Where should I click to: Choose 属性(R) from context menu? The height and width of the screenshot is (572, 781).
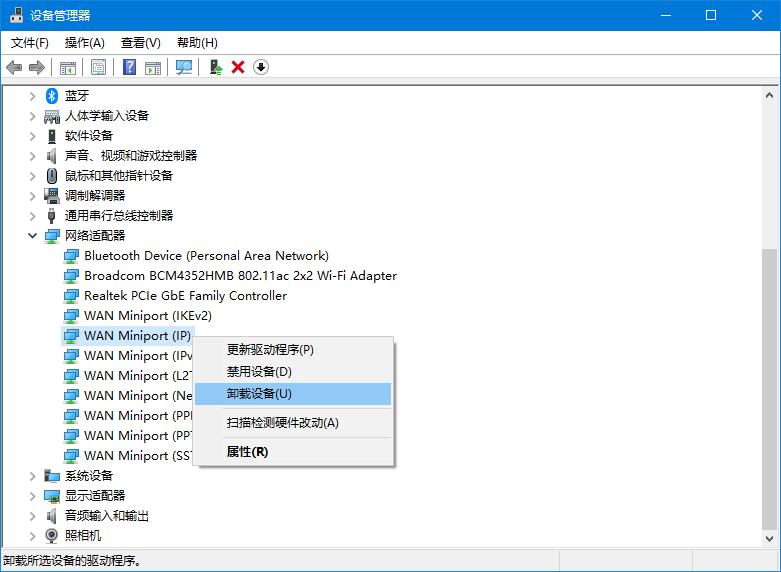(x=293, y=452)
